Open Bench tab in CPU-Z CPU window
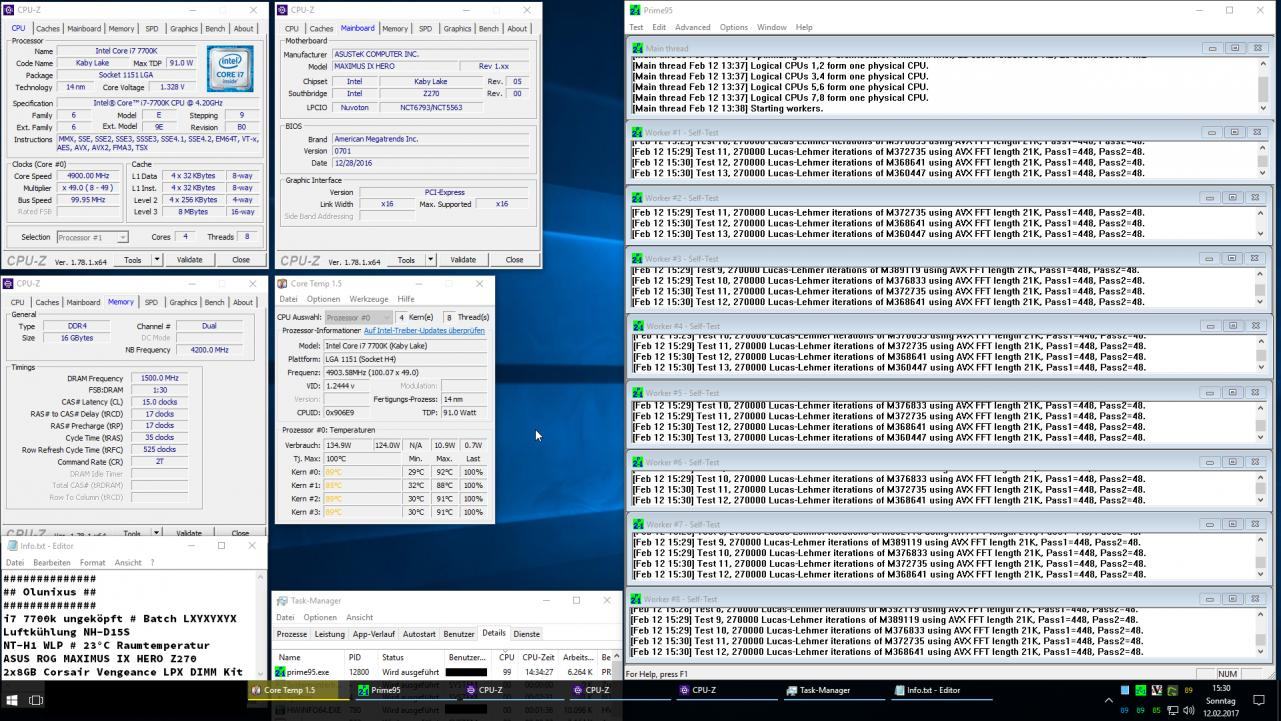Viewport: 1281px width, 721px height. 215,28
